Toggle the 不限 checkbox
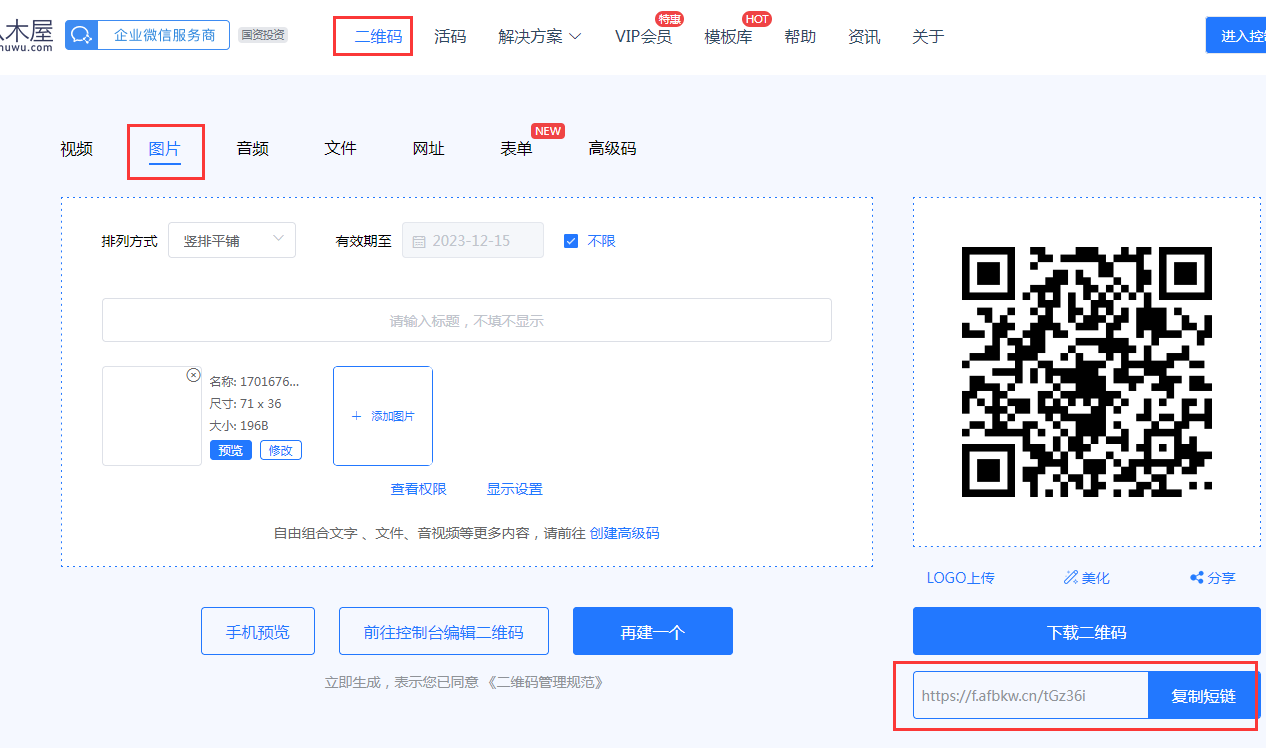Image resolution: width=1266 pixels, height=748 pixels. pyautogui.click(x=571, y=241)
